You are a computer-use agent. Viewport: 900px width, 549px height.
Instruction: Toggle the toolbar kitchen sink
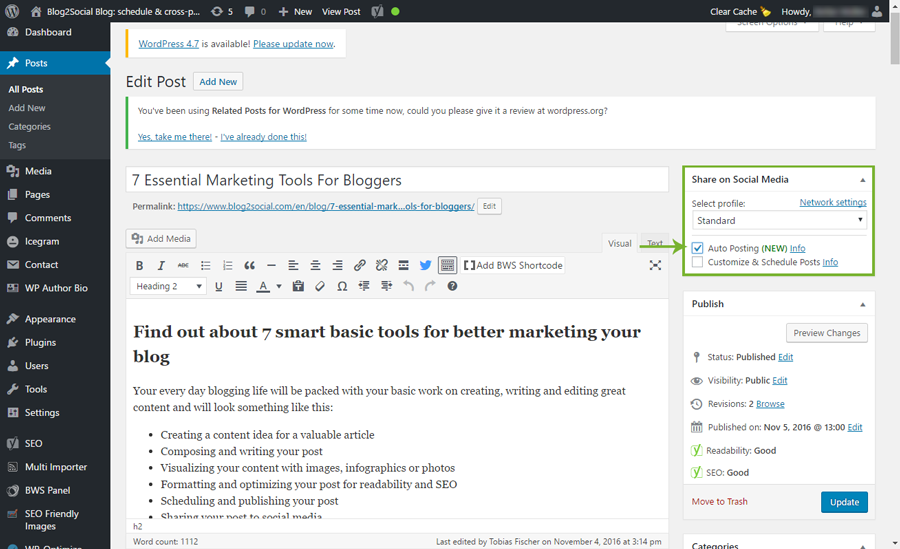pyautogui.click(x=447, y=265)
